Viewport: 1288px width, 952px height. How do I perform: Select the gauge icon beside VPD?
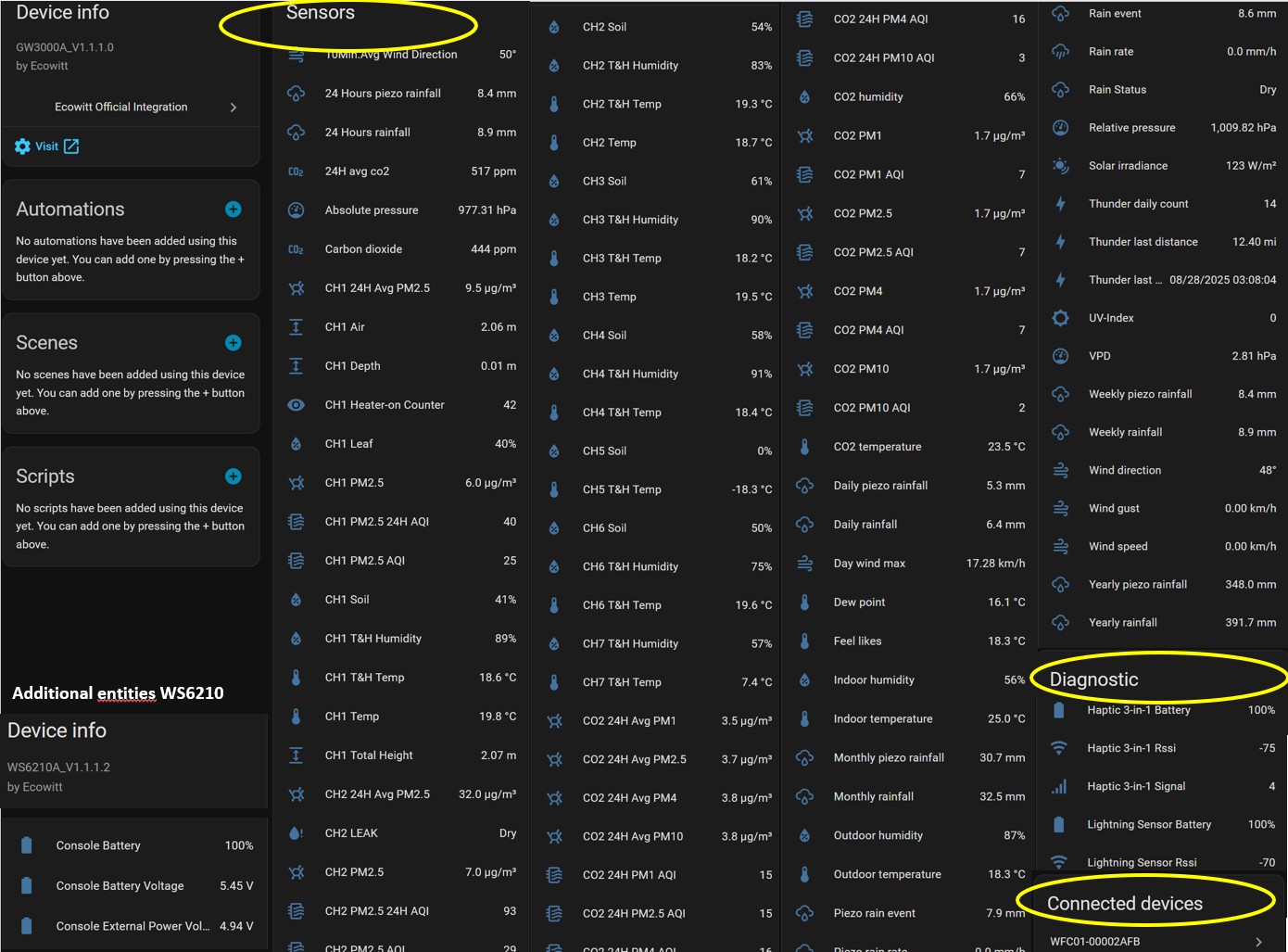tap(1061, 356)
